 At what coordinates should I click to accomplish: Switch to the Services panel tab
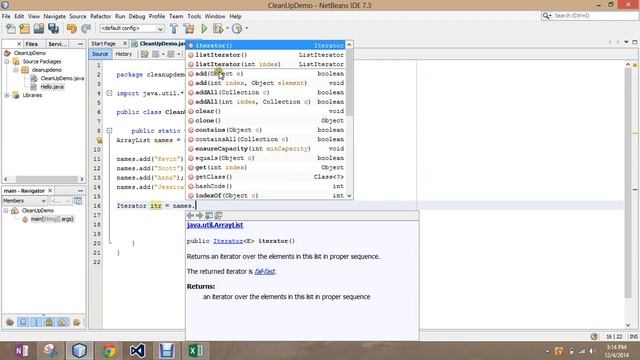point(57,44)
